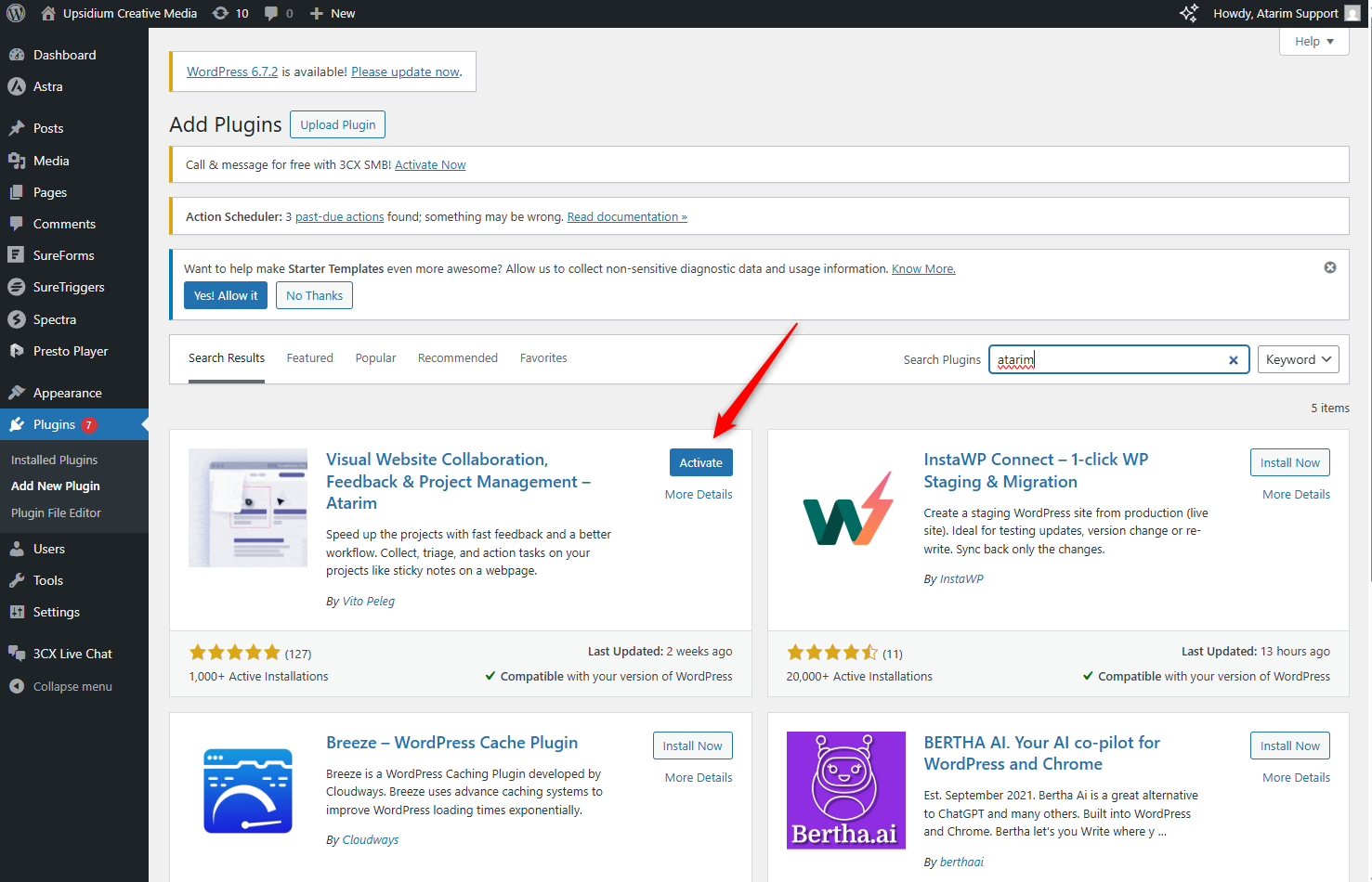This screenshot has height=882, width=1372.
Task: Open Know More link in Starter Templates notice
Action: (x=923, y=268)
